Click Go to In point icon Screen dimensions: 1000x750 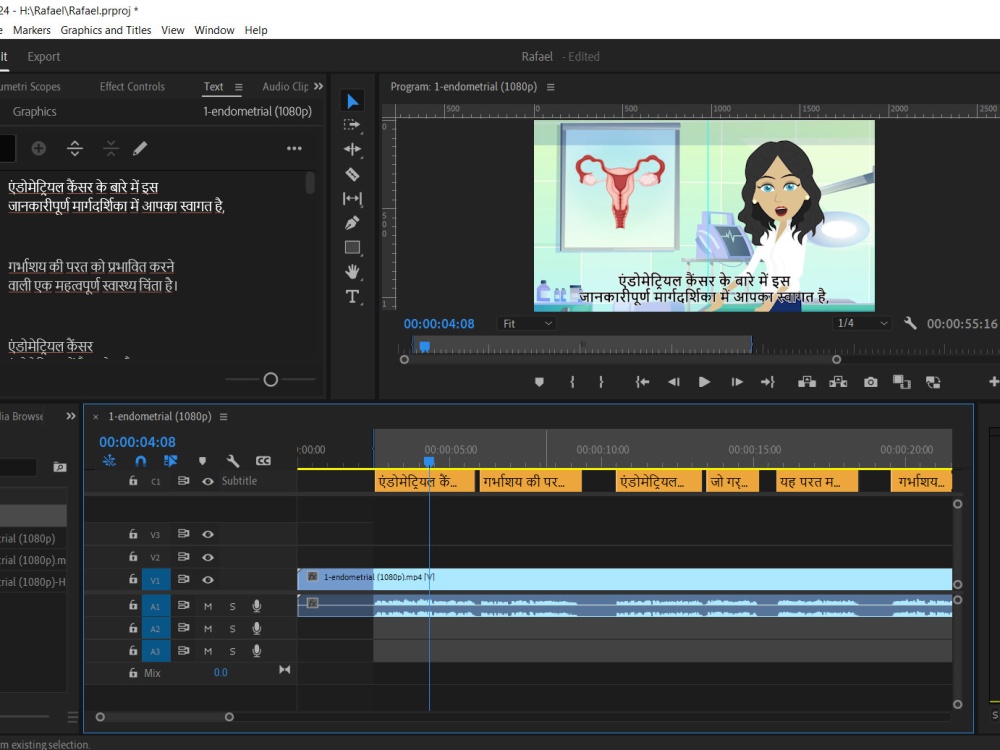pyautogui.click(x=642, y=382)
